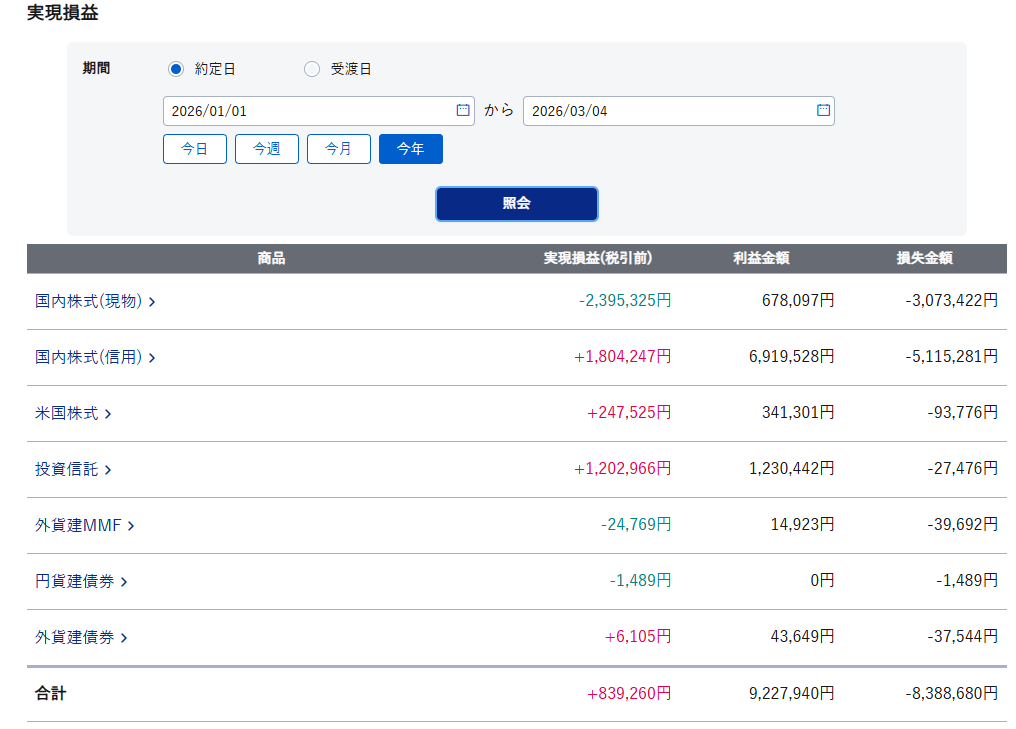View 米国株式 realized profit details

67,413
